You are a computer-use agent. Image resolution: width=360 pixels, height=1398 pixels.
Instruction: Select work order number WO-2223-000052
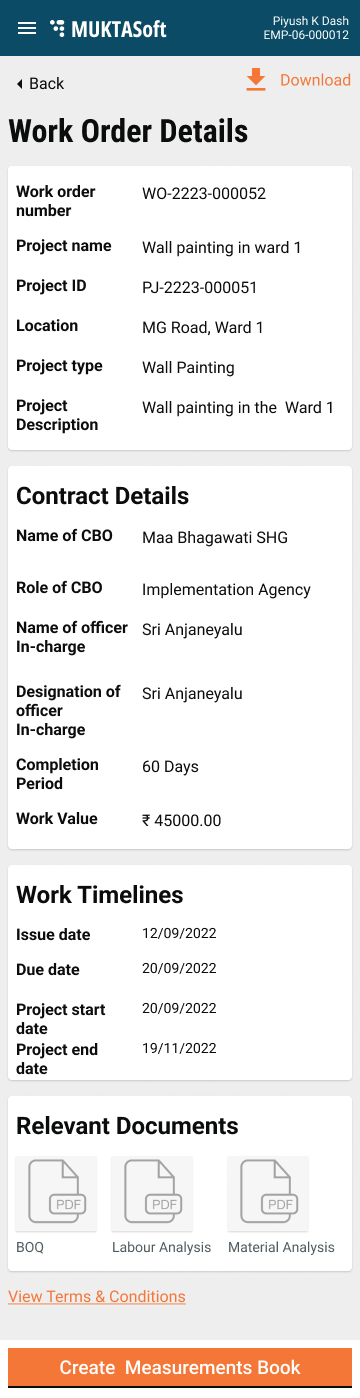pyautogui.click(x=204, y=194)
